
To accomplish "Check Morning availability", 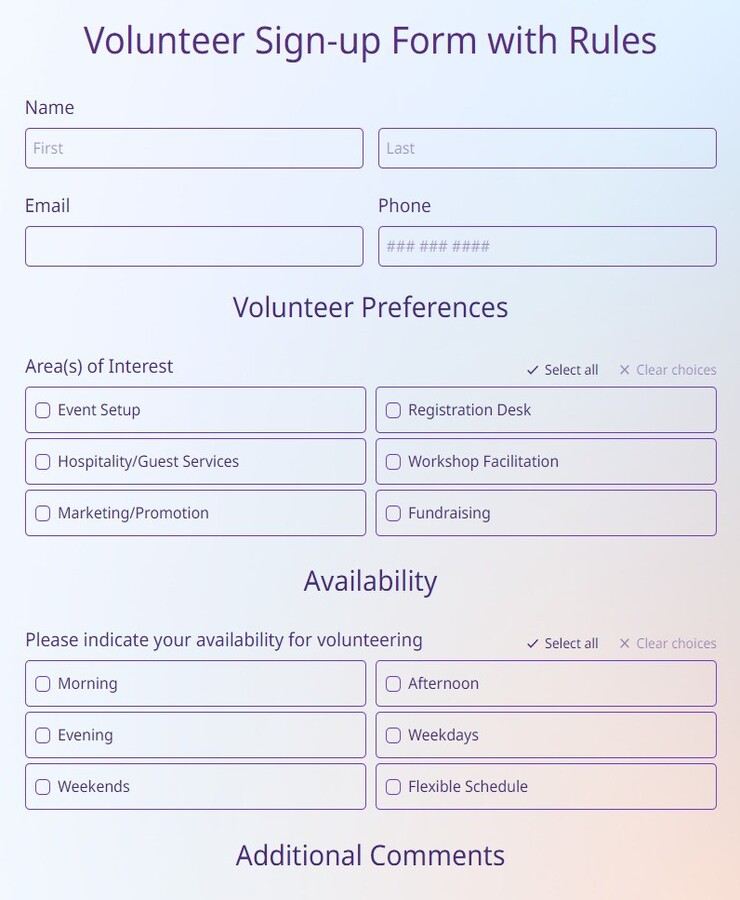I will (42, 683).
